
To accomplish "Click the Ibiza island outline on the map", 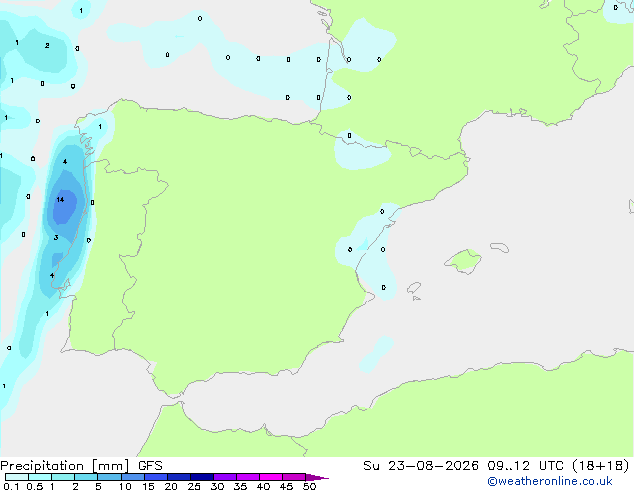I will click(414, 288).
